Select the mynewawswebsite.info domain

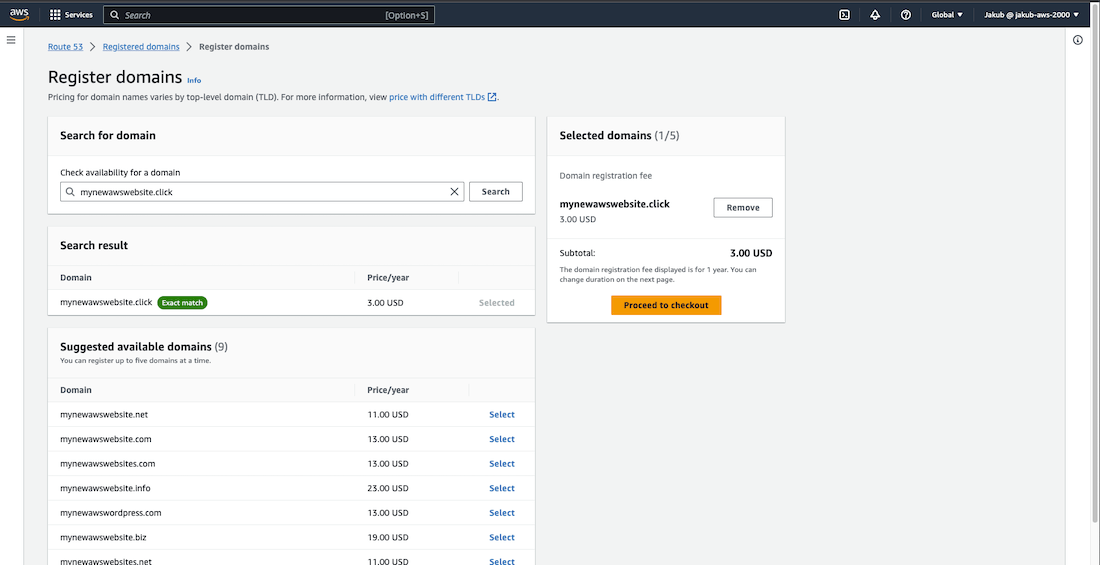point(501,489)
